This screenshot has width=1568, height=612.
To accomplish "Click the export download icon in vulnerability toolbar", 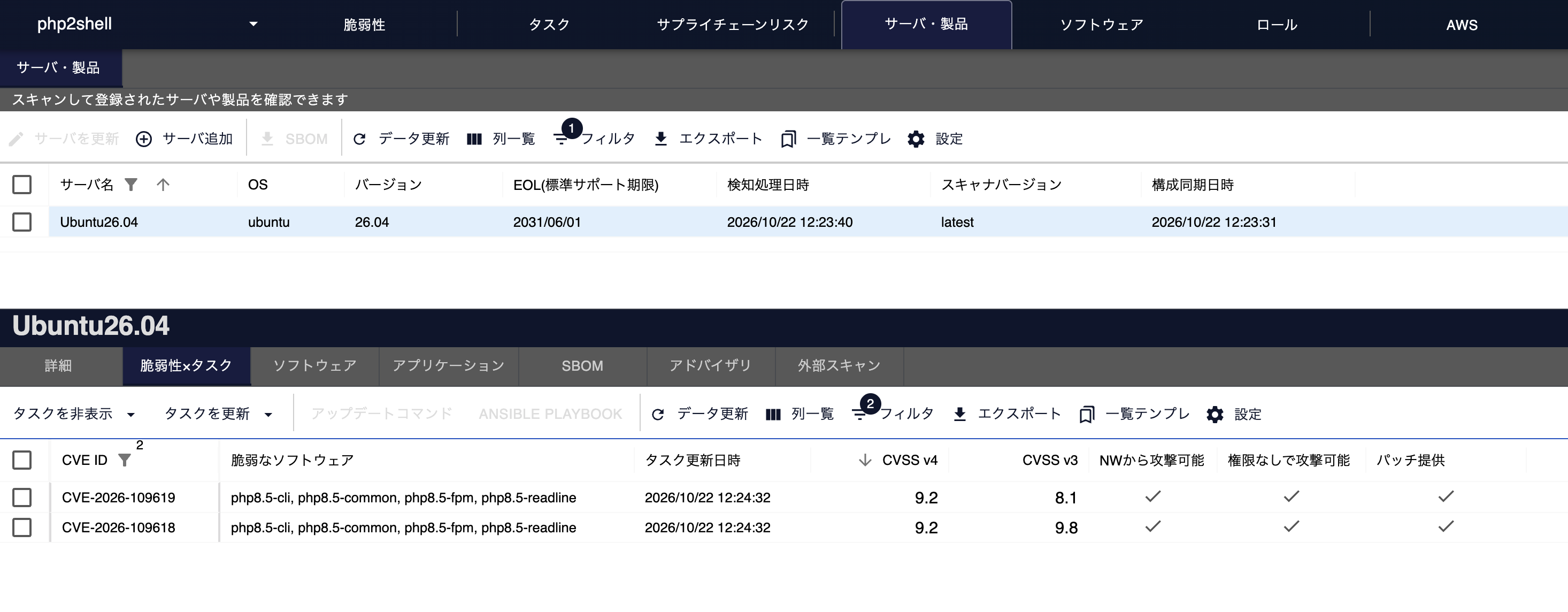I will [x=959, y=414].
